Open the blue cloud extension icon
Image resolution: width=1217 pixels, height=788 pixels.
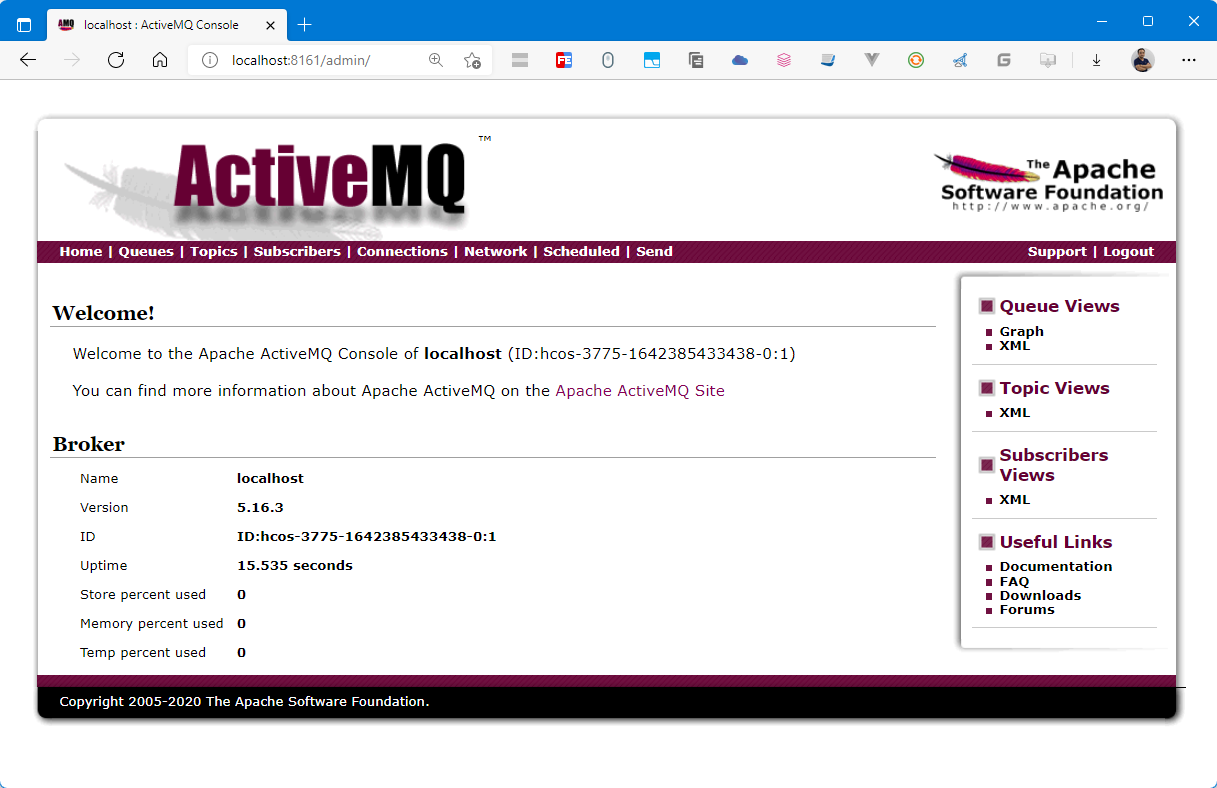click(740, 60)
